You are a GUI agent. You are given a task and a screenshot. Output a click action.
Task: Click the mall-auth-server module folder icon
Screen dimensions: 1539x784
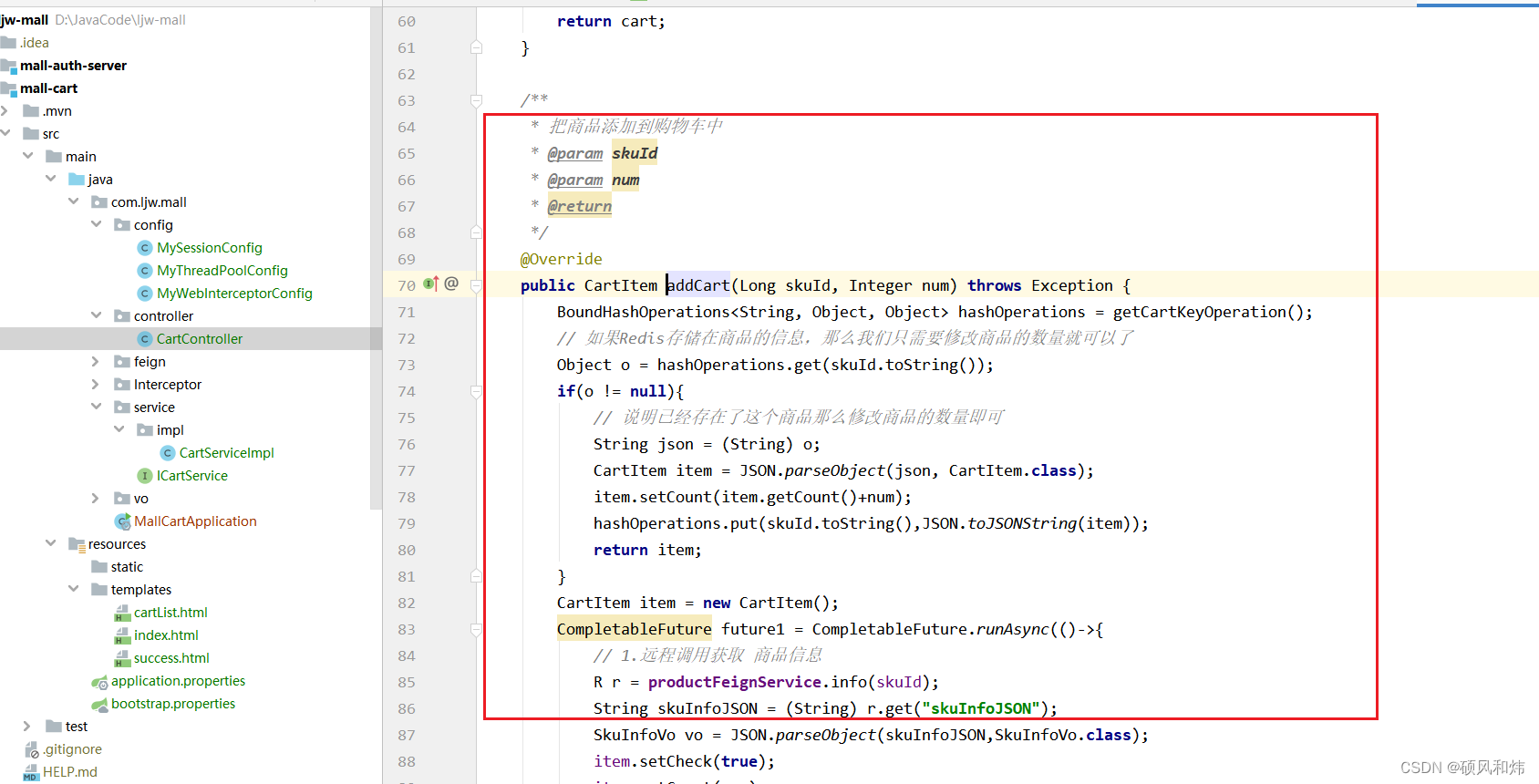point(8,66)
